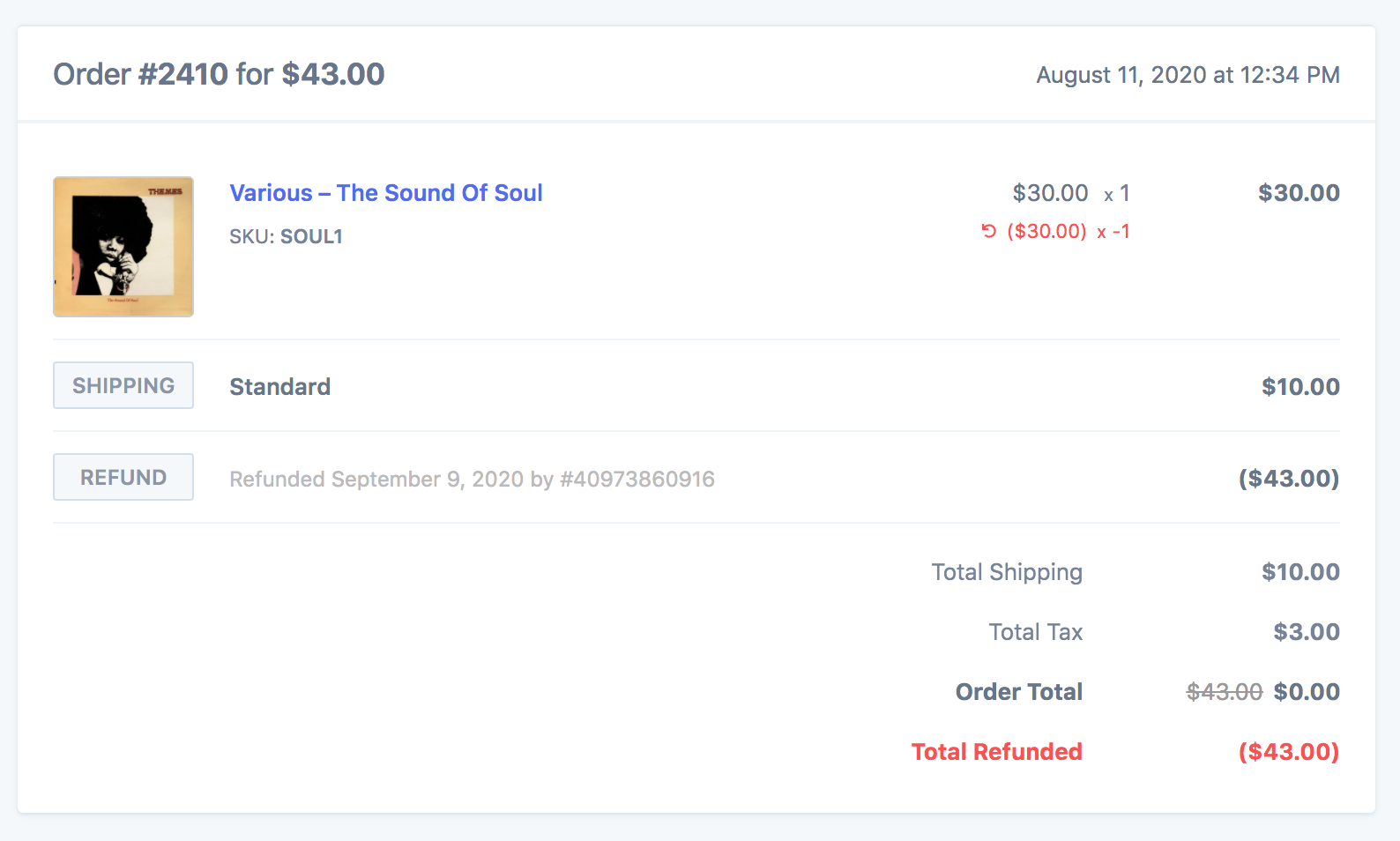
Task: Click the $30.00 x 1 unit price
Action: 1071,193
